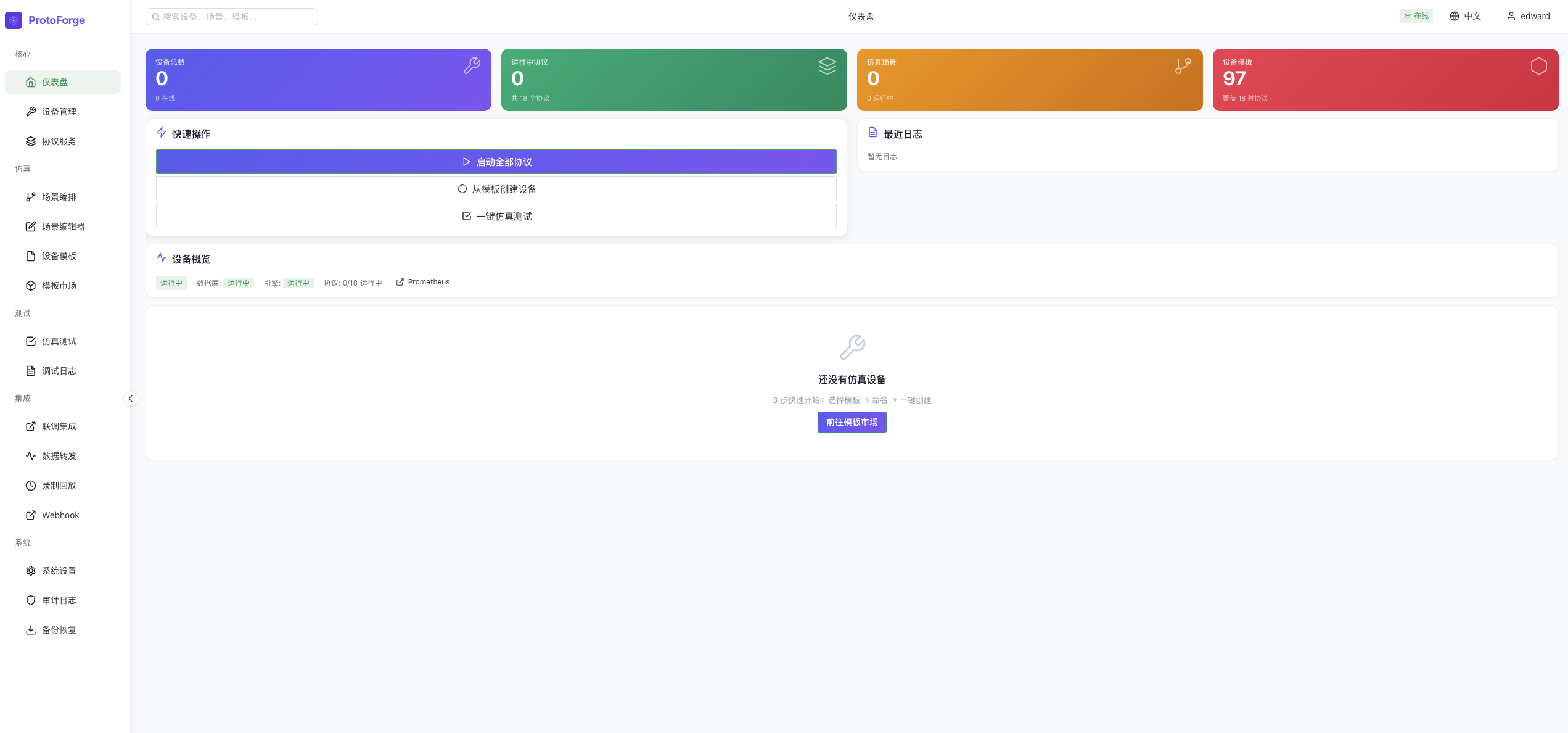The height and width of the screenshot is (733, 1568).
Task: Click the shield icon beside 审计日志
Action: pos(31,600)
